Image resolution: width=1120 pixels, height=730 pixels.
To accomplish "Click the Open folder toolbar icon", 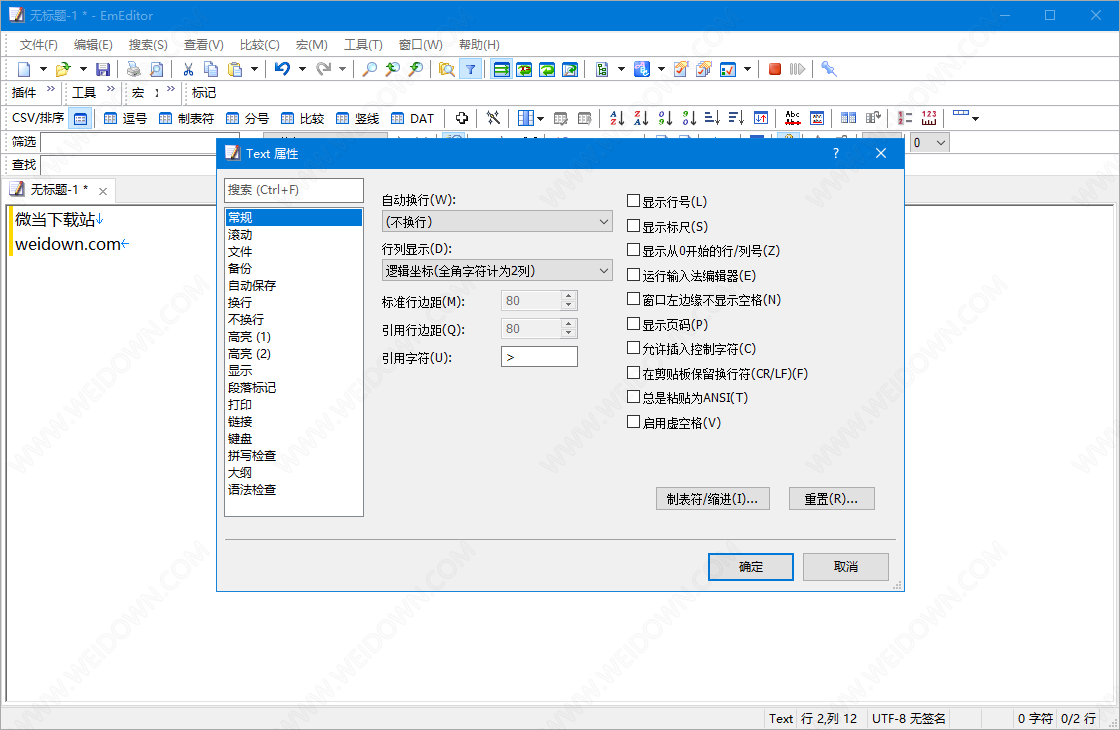I will coord(64,69).
